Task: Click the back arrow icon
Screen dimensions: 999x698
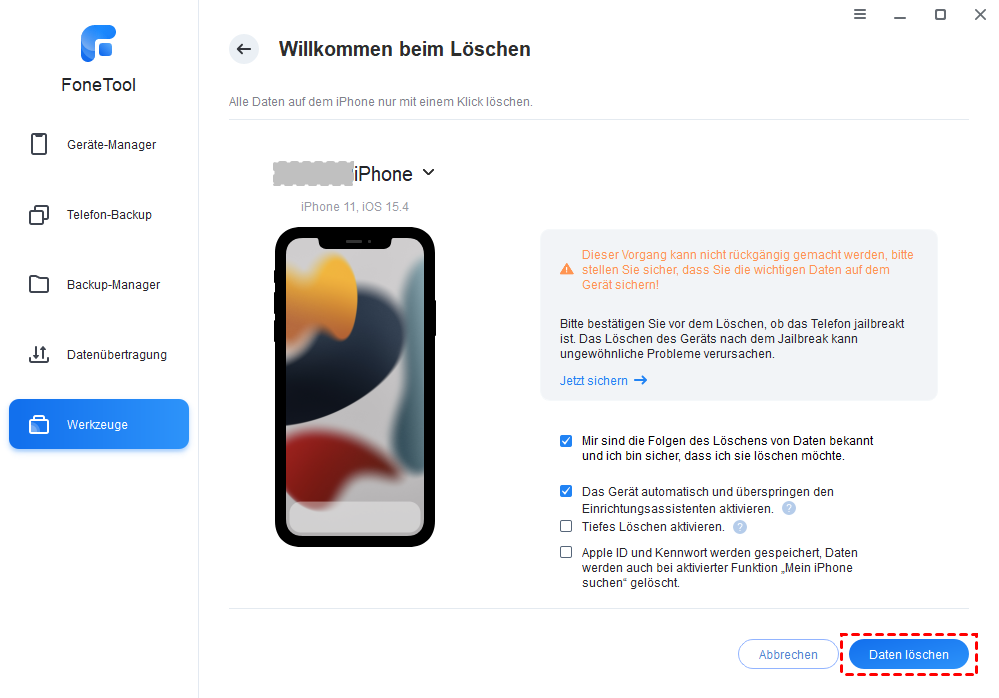Action: click(x=244, y=49)
